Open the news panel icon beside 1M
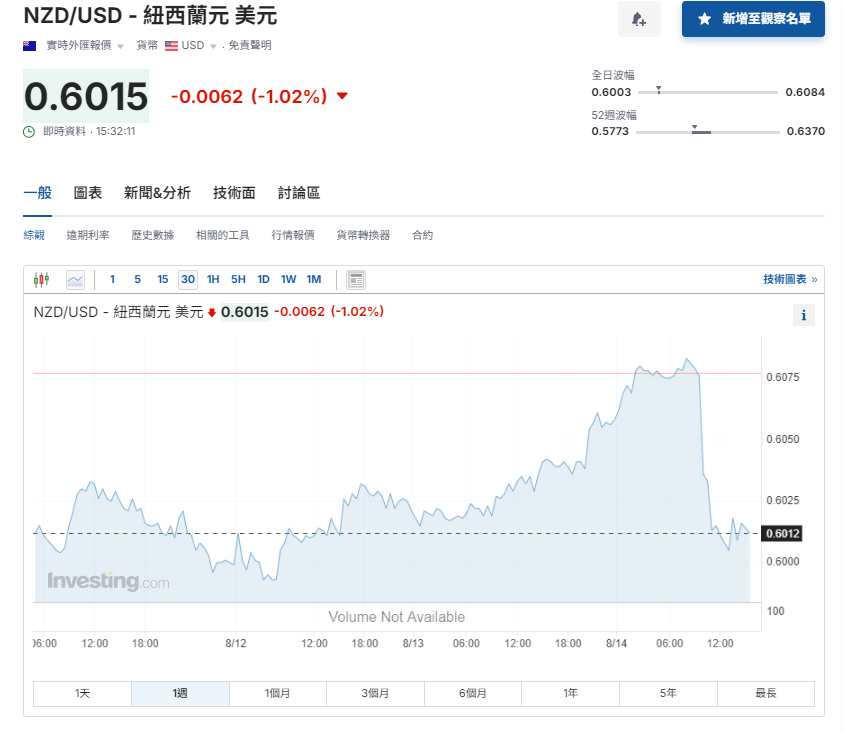844x734 pixels. click(x=356, y=280)
